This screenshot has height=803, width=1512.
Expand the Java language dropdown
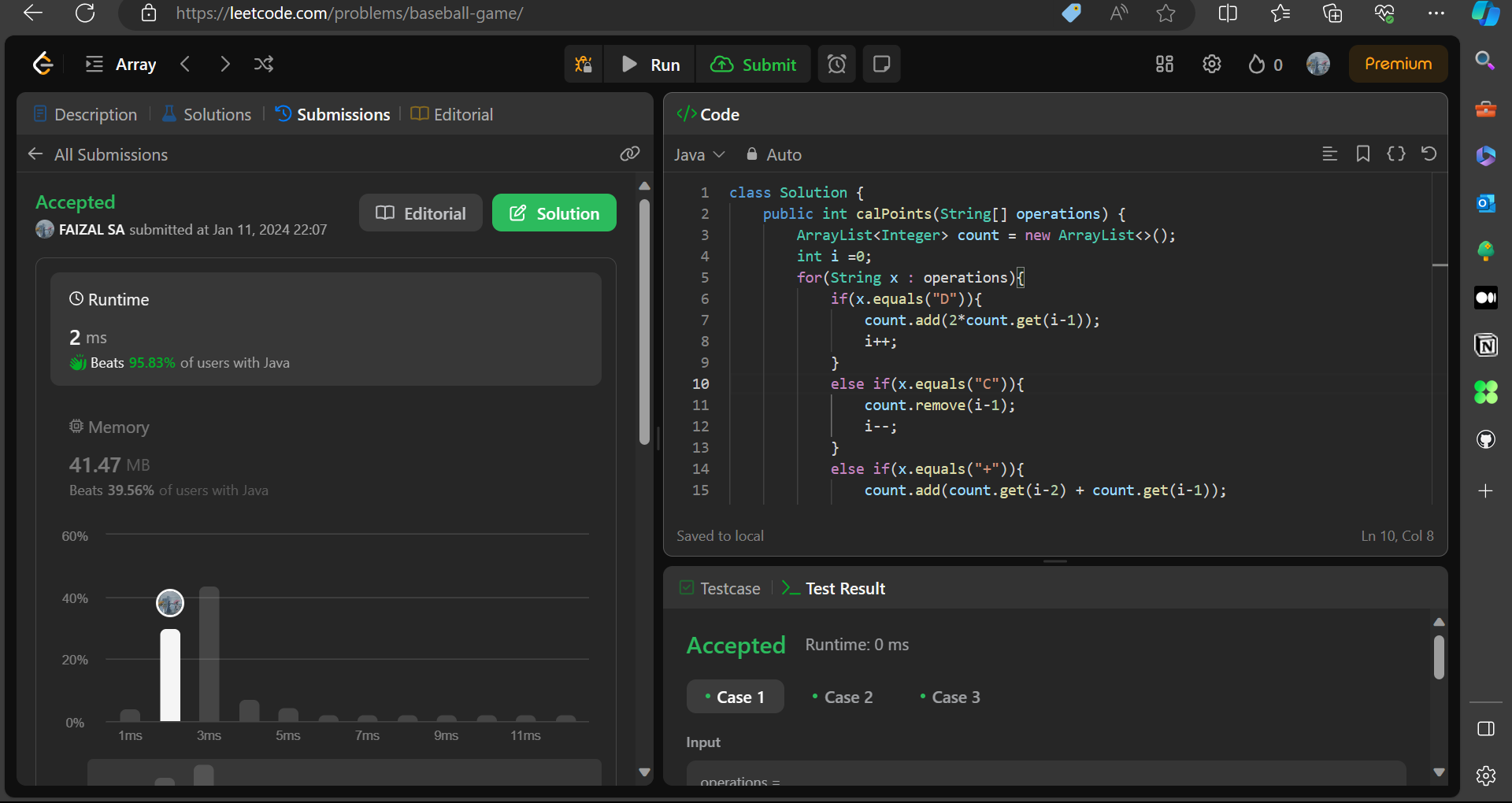pos(699,155)
